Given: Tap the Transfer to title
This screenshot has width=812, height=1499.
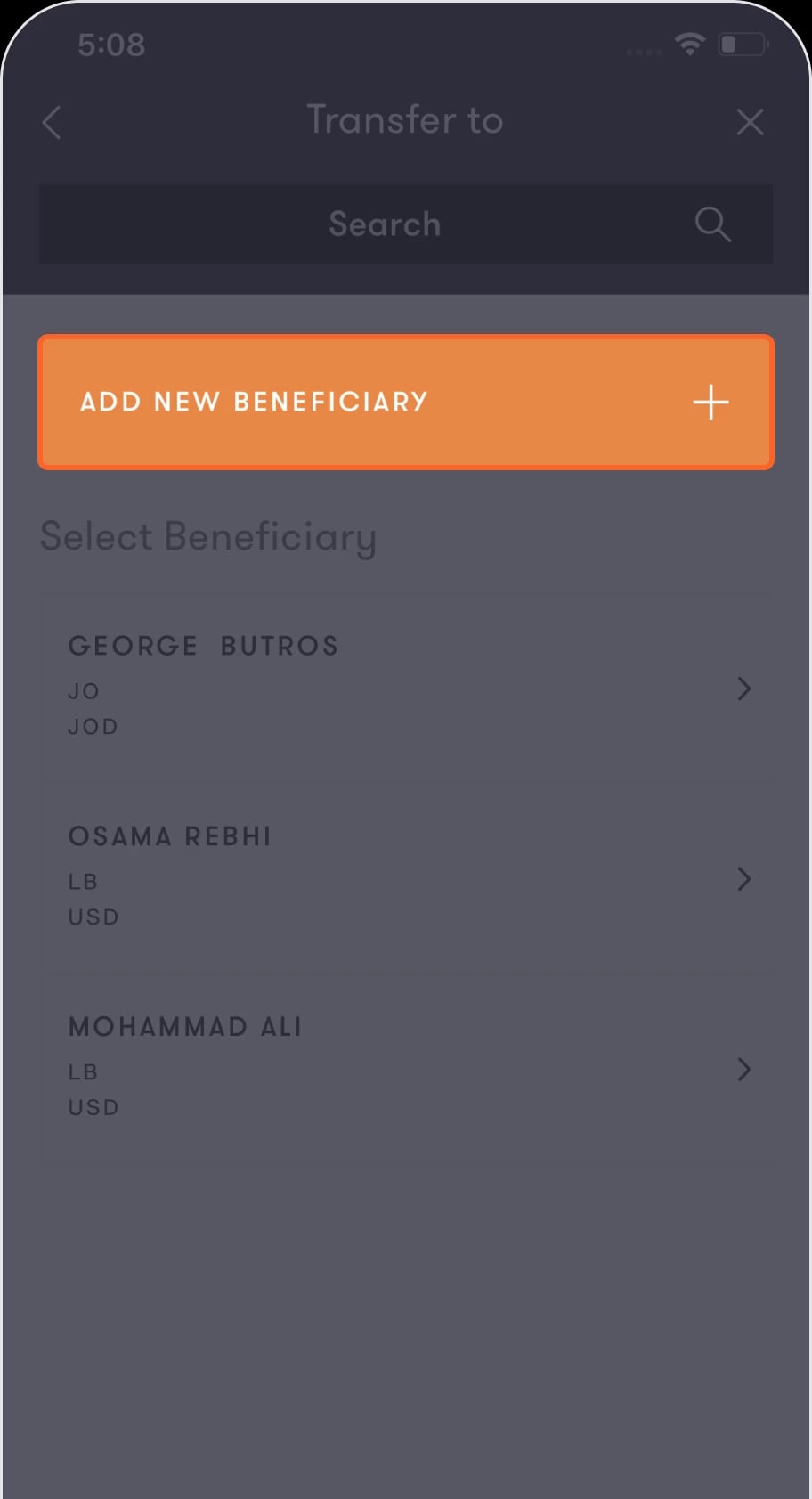Looking at the screenshot, I should pyautogui.click(x=405, y=119).
